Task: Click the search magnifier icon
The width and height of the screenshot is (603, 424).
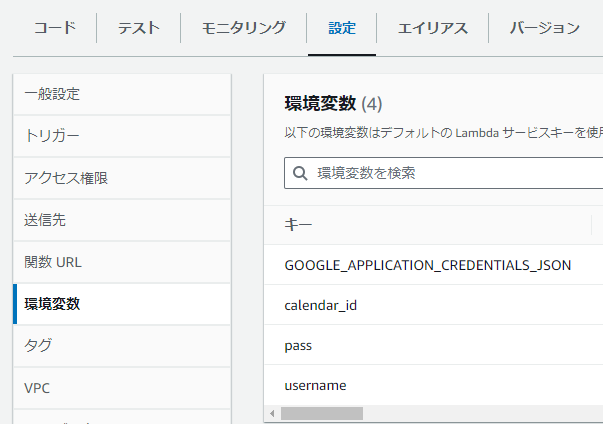Action: pyautogui.click(x=300, y=173)
